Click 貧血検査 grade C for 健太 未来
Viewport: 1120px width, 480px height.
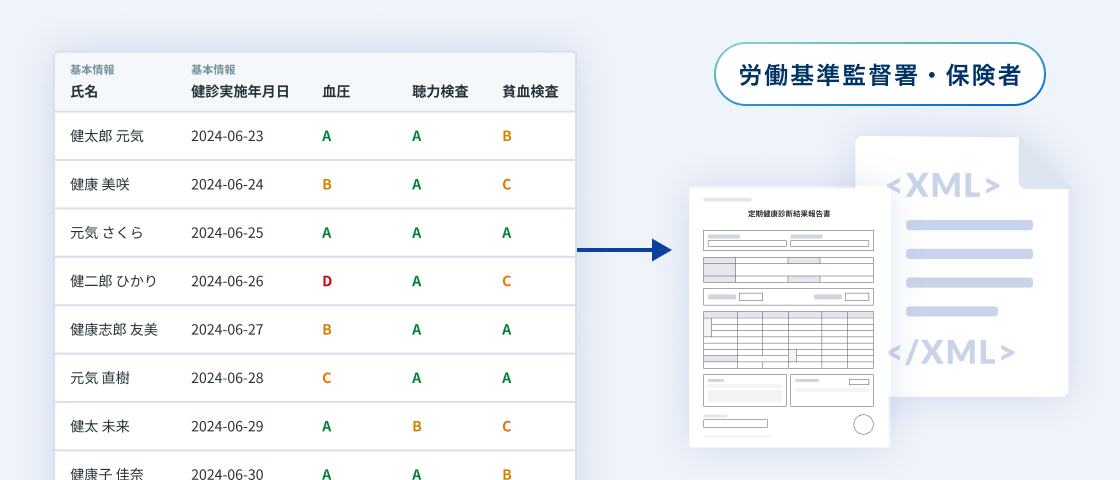point(507,427)
